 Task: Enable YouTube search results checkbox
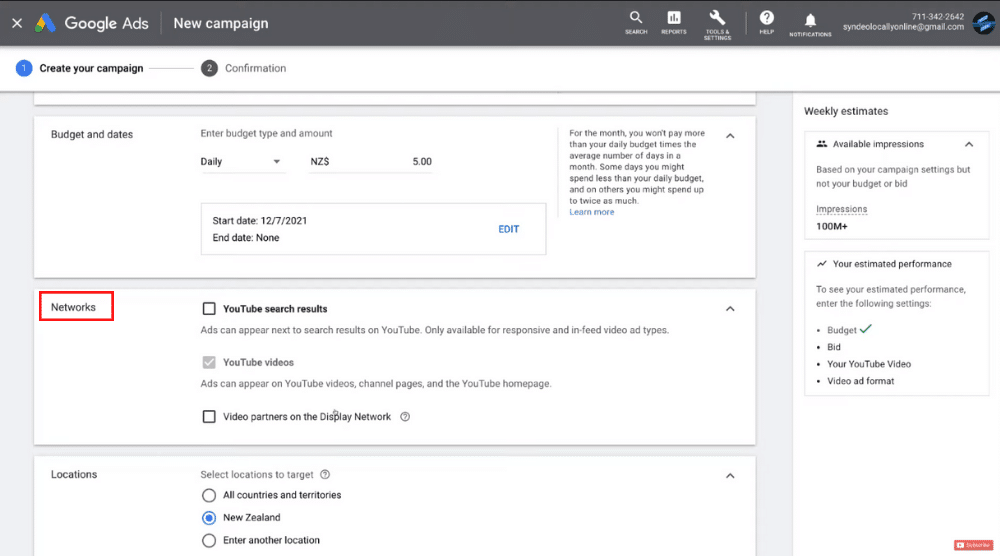tap(209, 309)
